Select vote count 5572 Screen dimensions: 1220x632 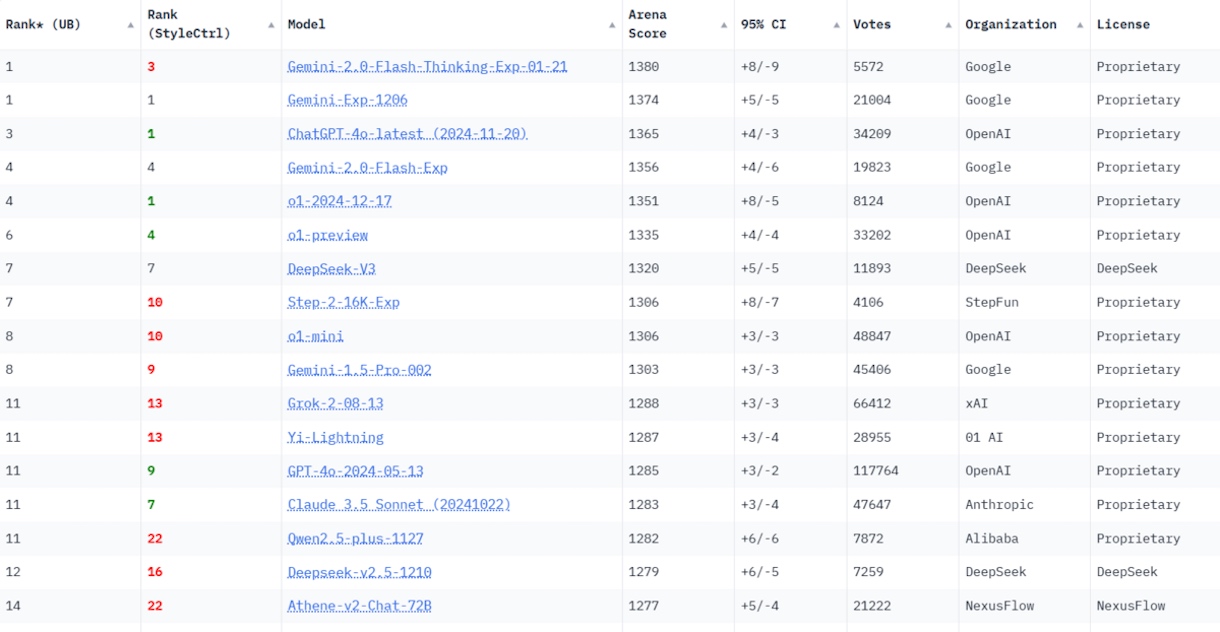pos(868,67)
